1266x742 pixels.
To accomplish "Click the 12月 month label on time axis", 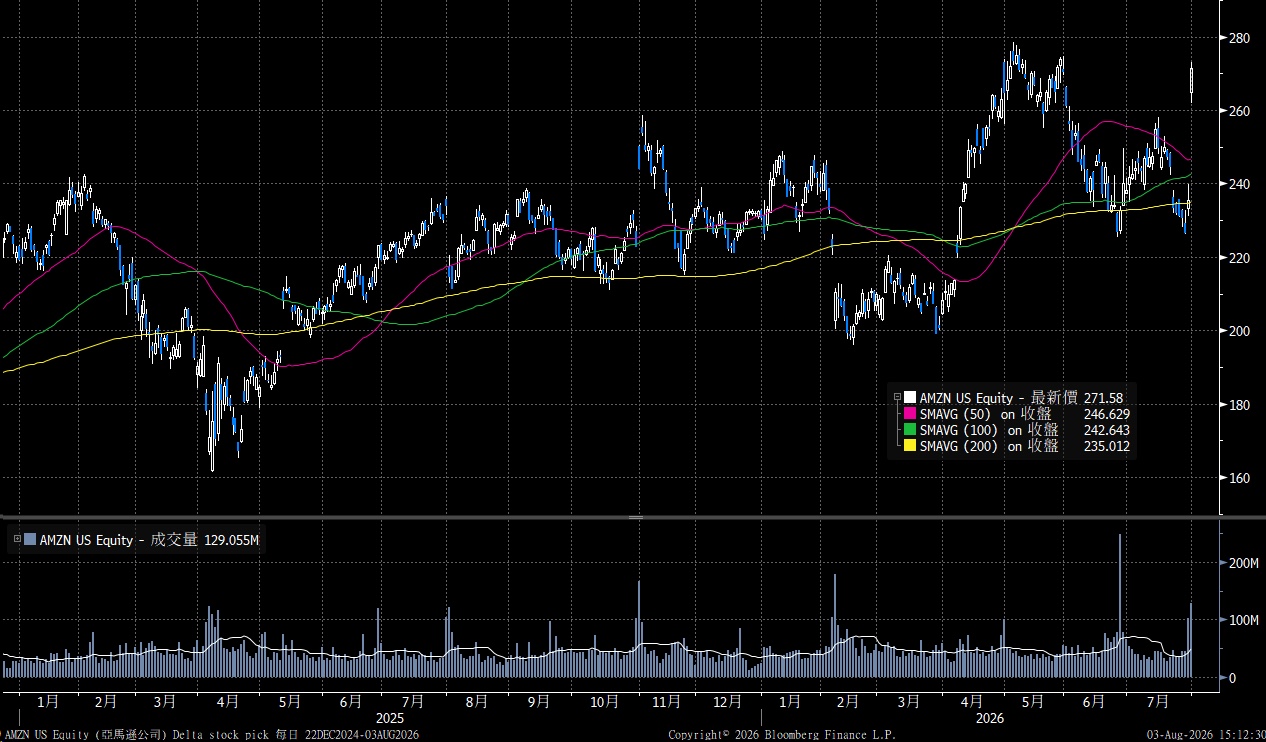I will coord(727,702).
